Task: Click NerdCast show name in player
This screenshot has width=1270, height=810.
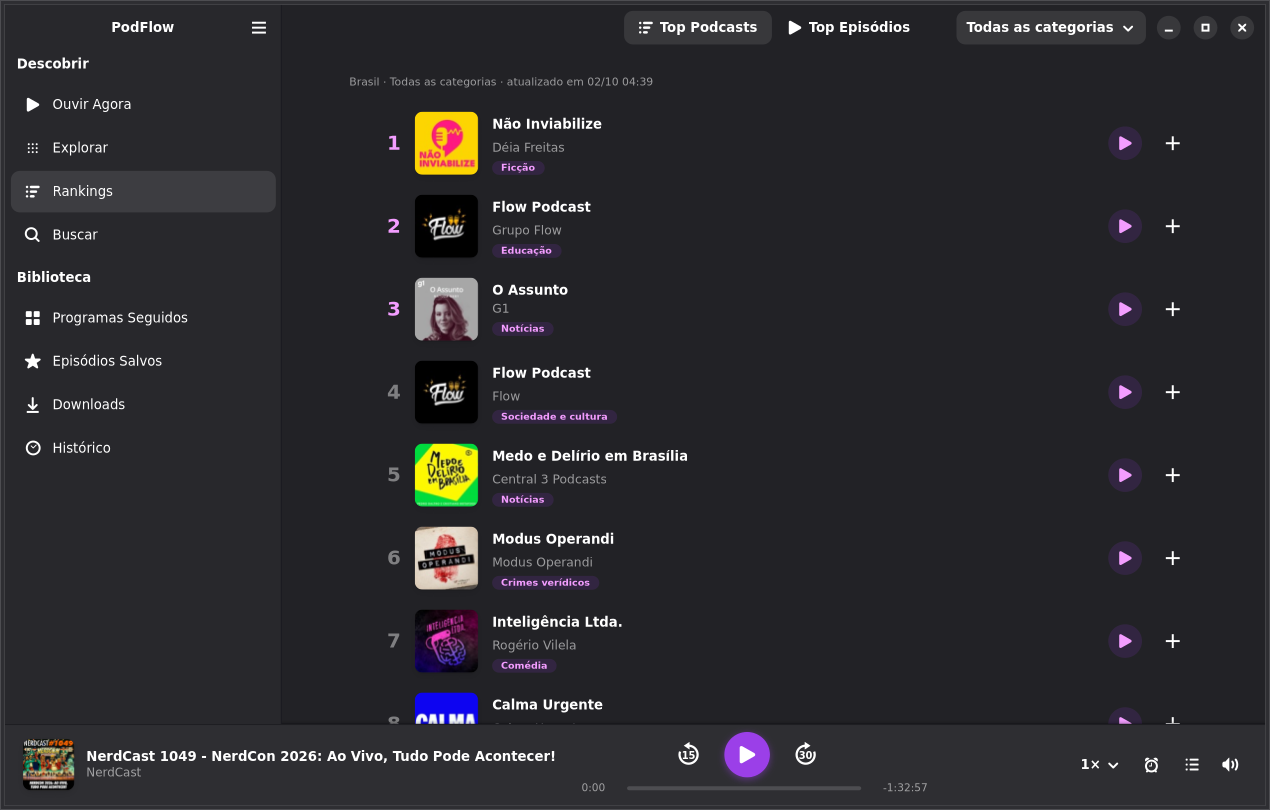Action: point(113,773)
